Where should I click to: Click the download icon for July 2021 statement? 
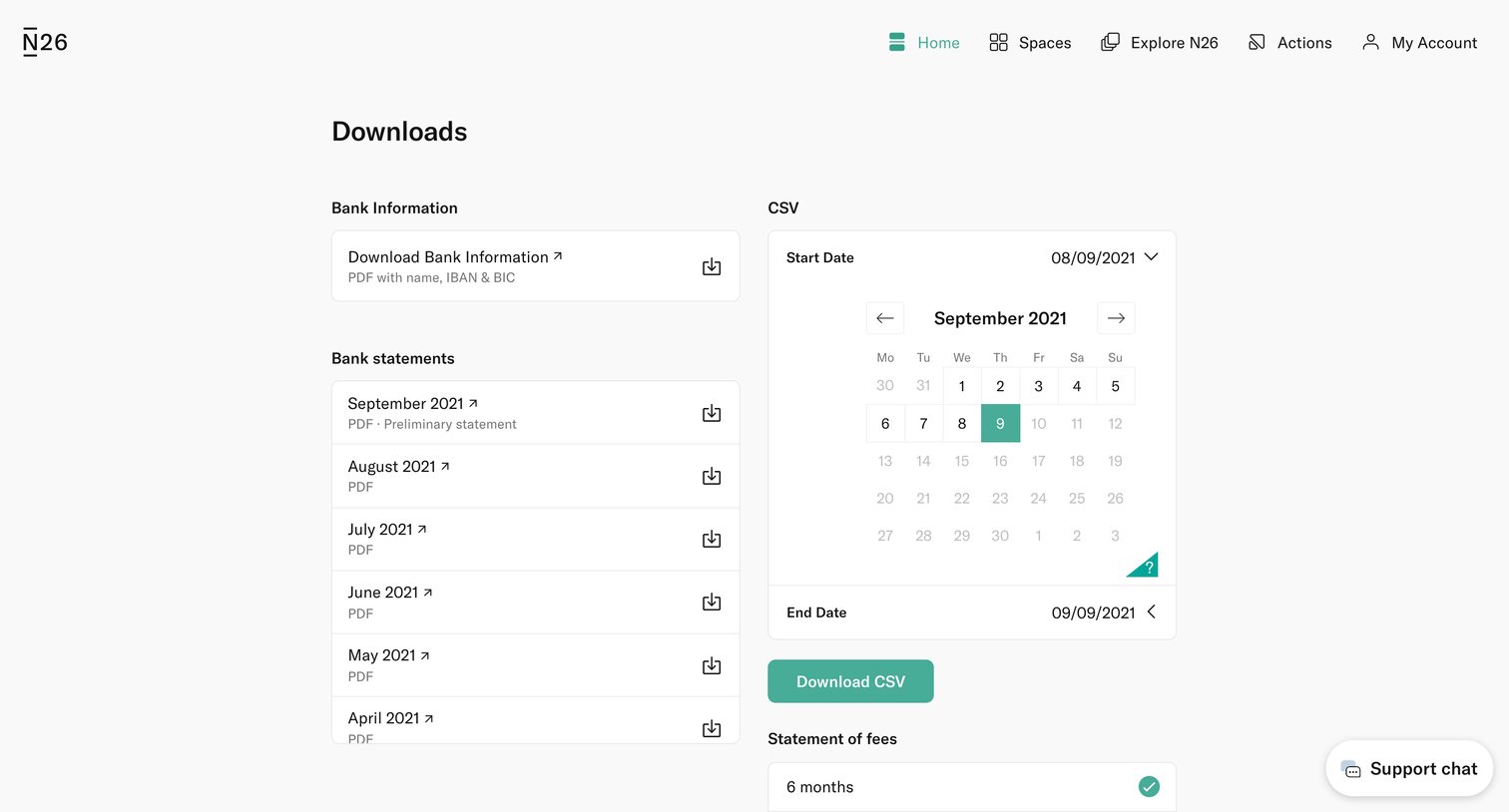[x=712, y=539]
